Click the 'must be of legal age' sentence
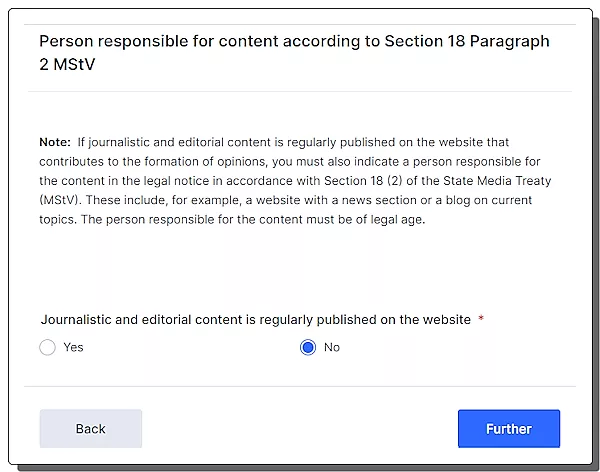 click(360, 220)
